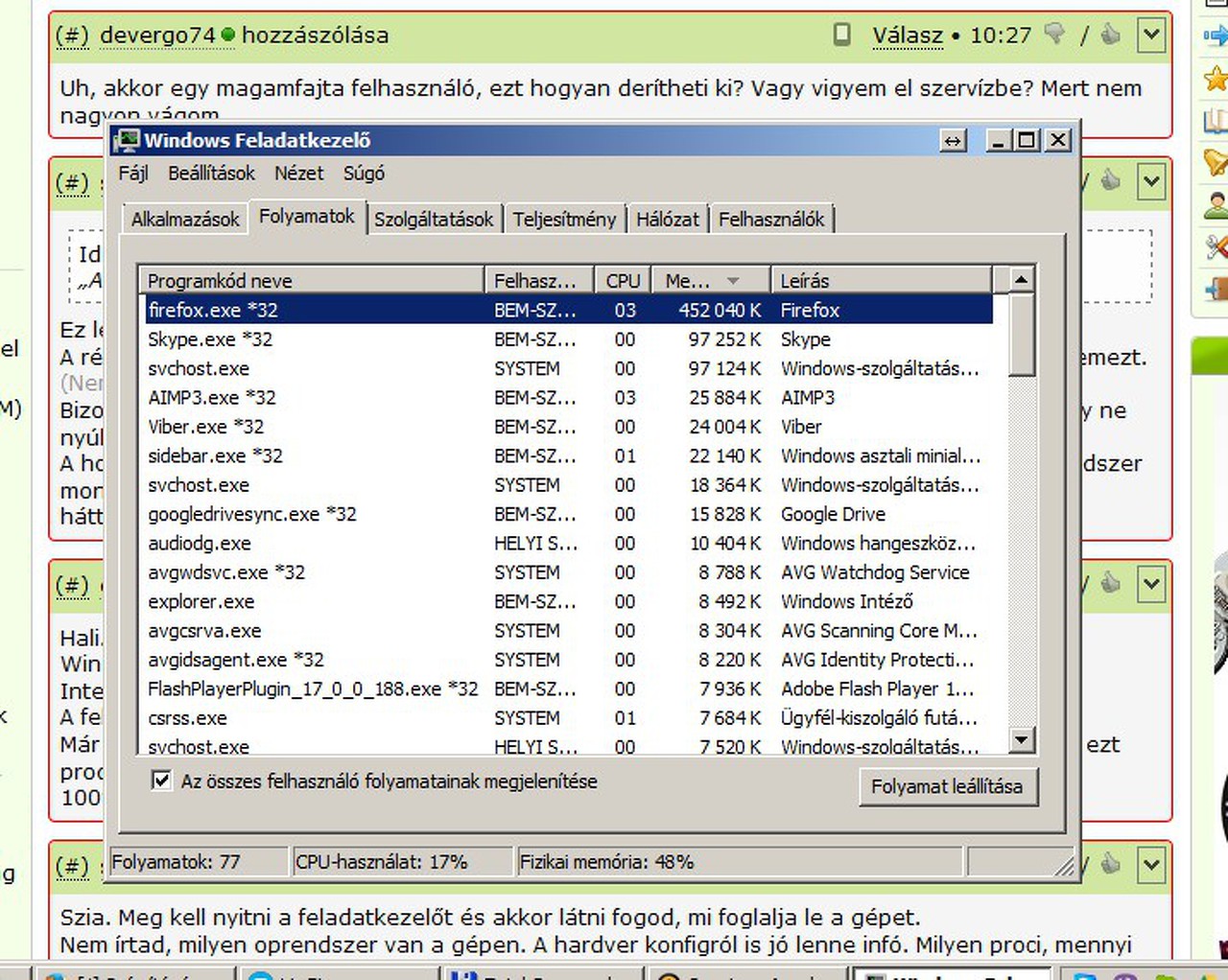
Task: Select the googledrivesync.exe *32 process
Action: (x=566, y=514)
